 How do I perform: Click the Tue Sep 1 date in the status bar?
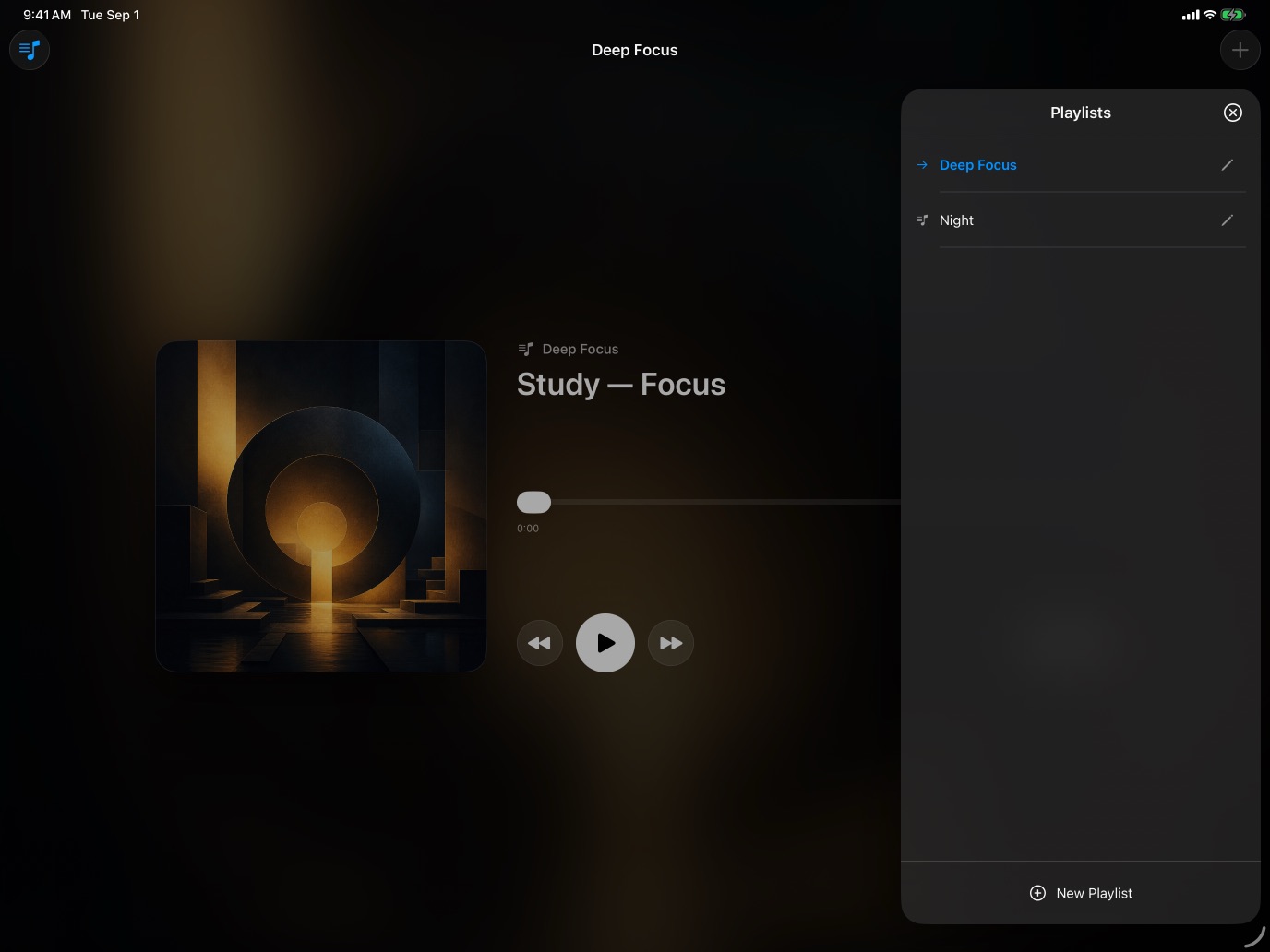[110, 15]
